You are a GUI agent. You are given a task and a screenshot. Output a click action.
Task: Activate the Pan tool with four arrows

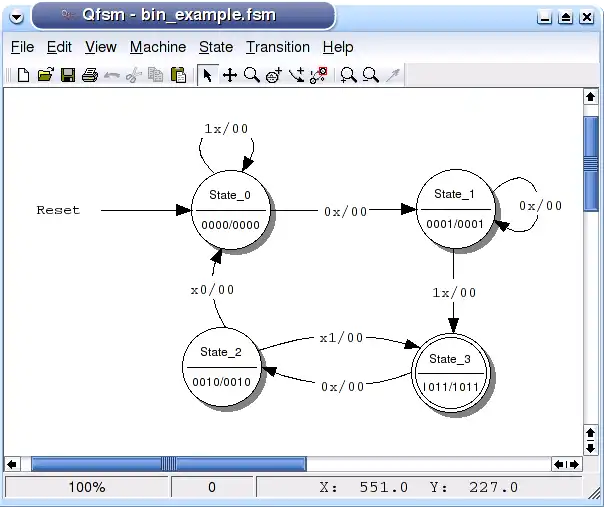230,75
